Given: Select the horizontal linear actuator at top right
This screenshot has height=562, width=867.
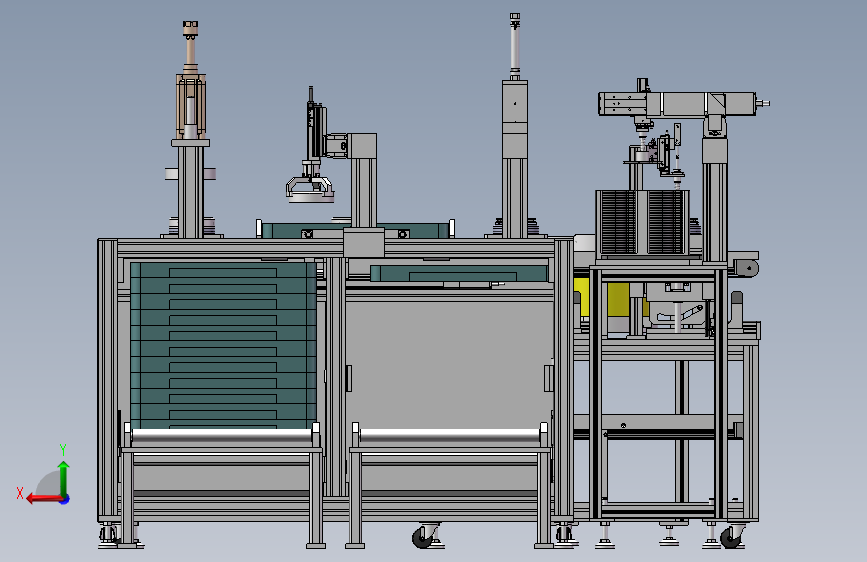Looking at the screenshot, I should [680, 104].
